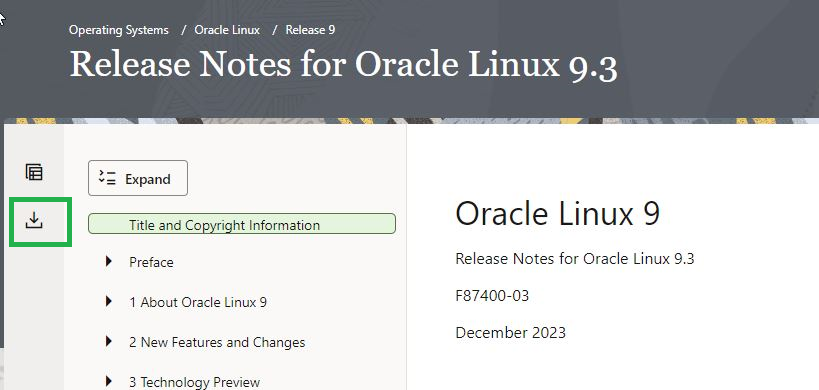Expand 2 New Features and Changes arrow
This screenshot has height=390, width=819.
click(108, 341)
